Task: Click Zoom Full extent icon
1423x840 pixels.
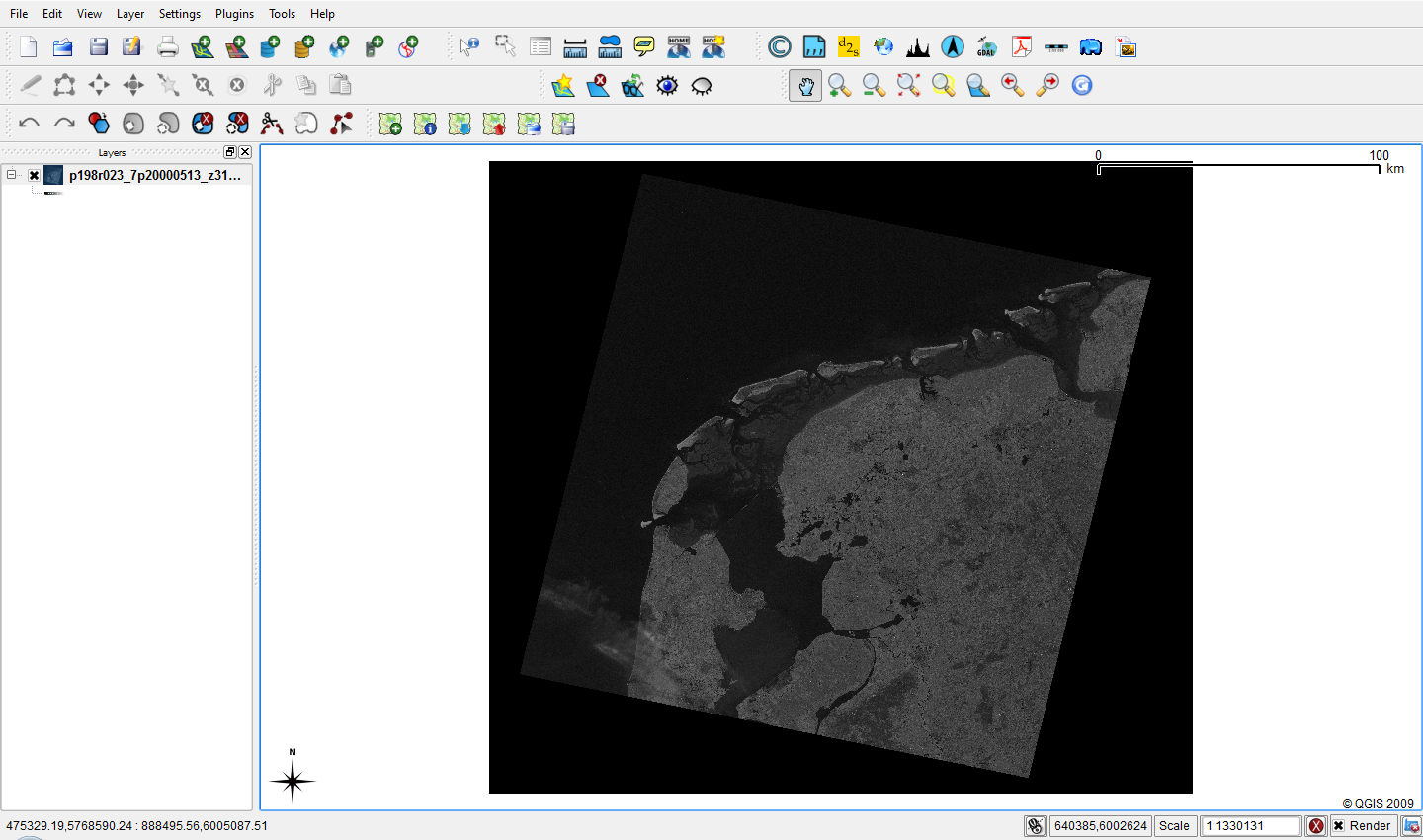Action: 909,86
